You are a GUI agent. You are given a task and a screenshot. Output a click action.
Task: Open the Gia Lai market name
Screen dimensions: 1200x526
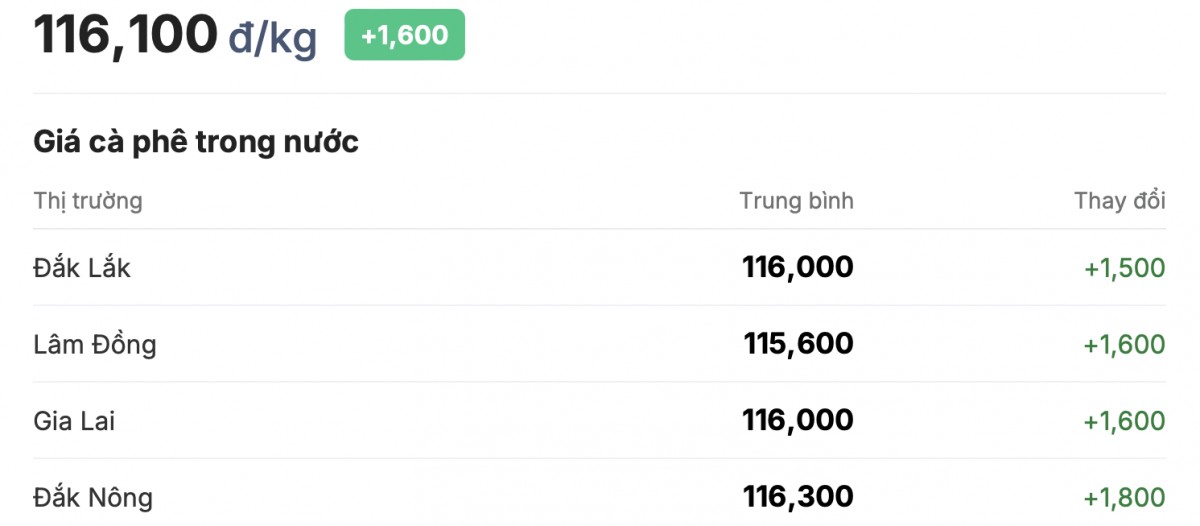(74, 421)
